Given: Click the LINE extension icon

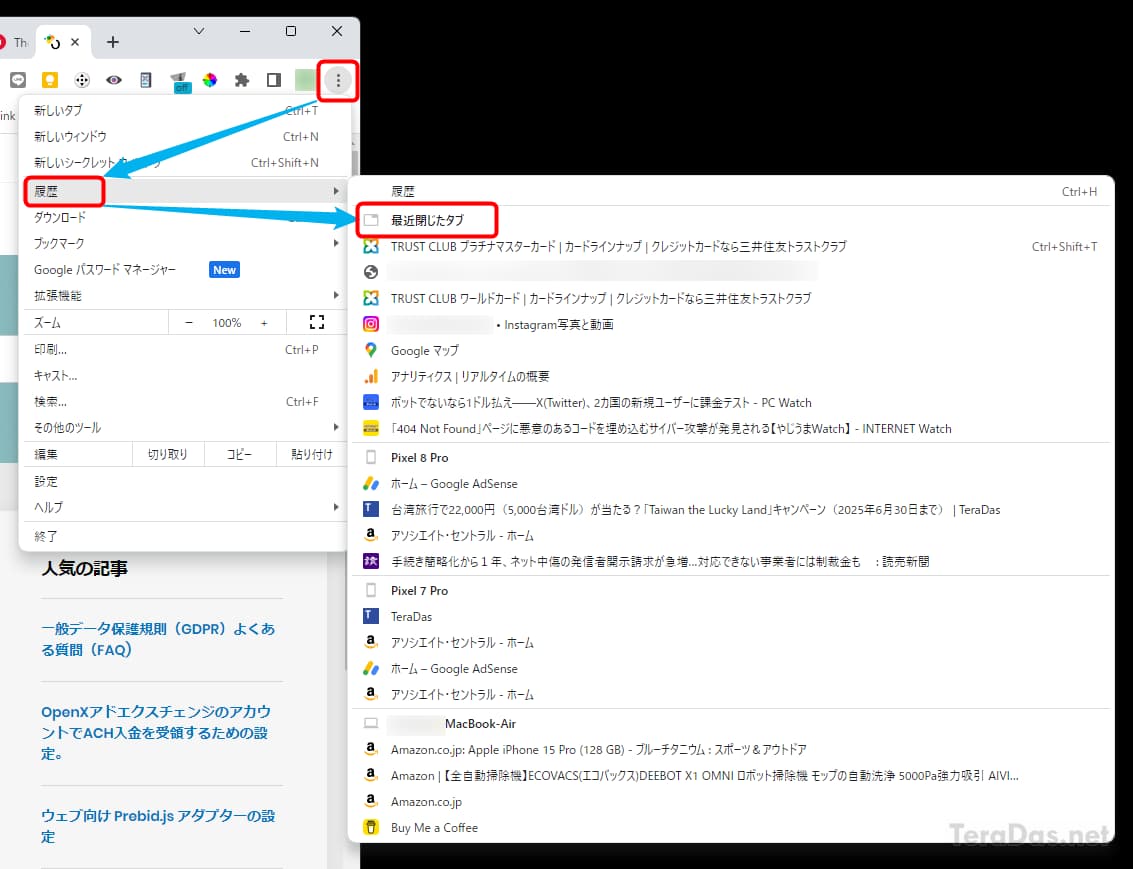Looking at the screenshot, I should point(18,80).
